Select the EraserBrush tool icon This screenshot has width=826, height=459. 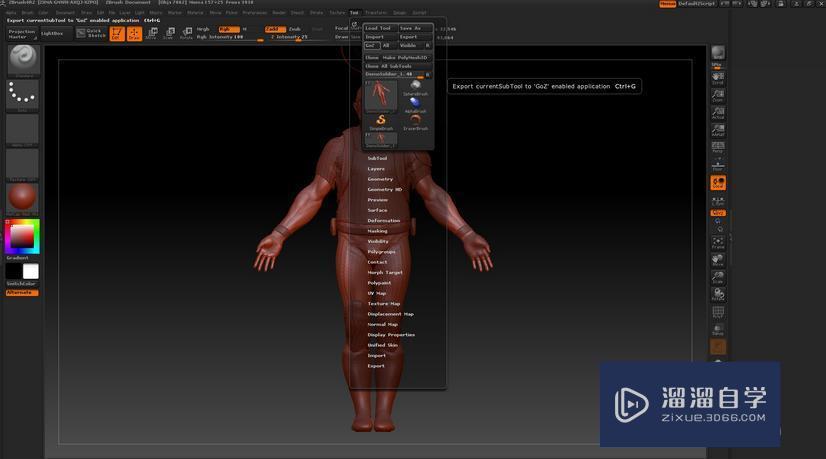click(415, 121)
